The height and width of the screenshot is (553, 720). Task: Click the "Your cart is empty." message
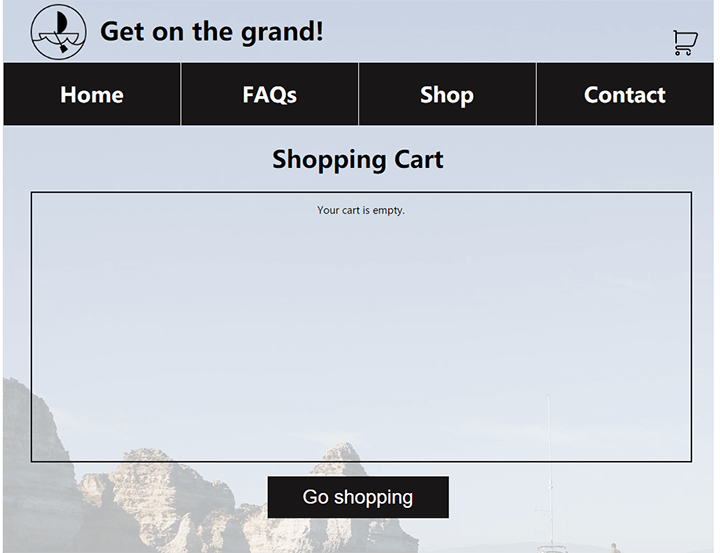pos(361,210)
